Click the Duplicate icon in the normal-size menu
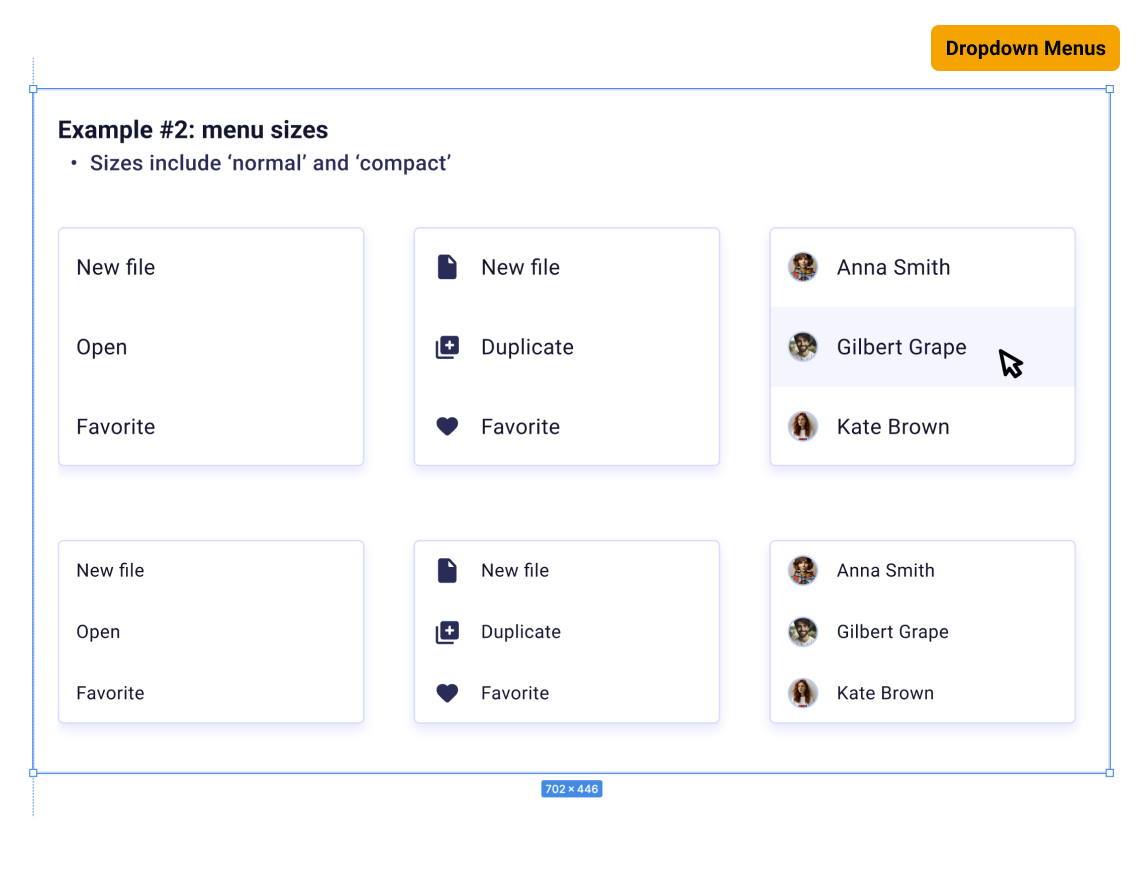The image size is (1148, 880). [447, 347]
